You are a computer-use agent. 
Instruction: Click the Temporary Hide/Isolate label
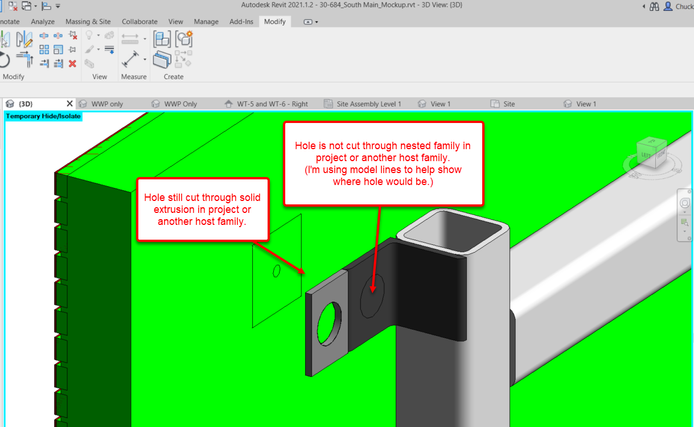click(x=43, y=116)
